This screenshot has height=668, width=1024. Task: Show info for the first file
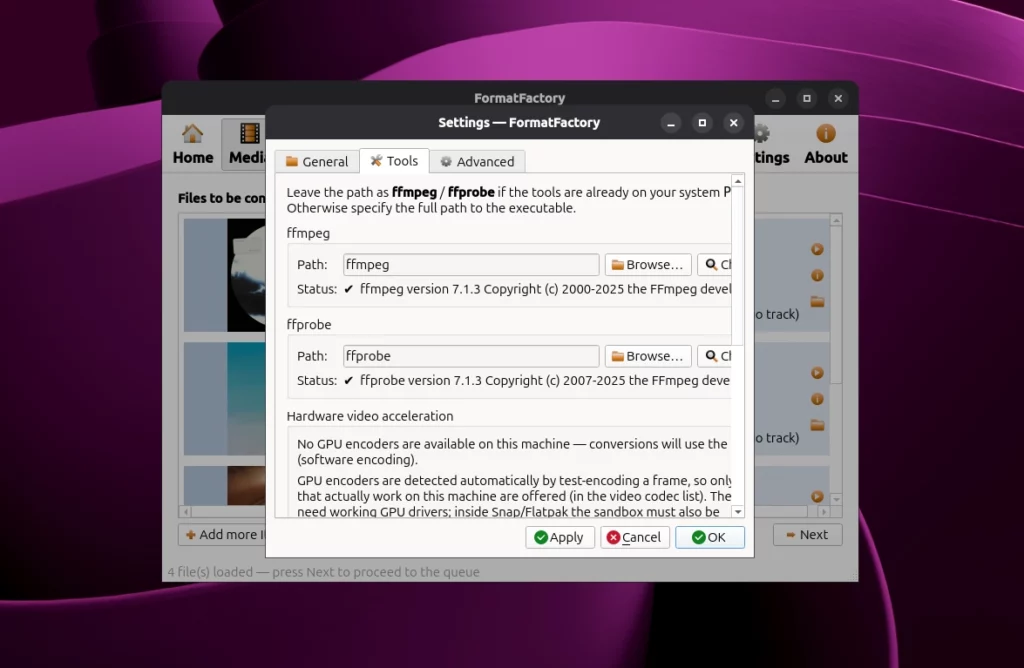817,276
